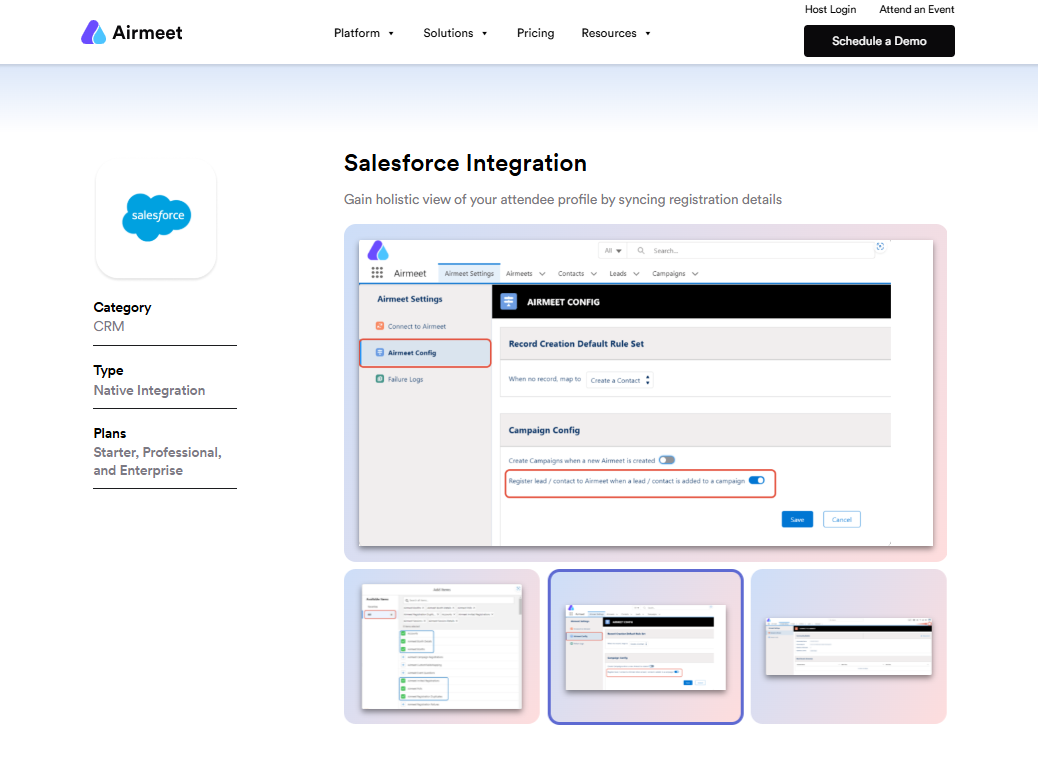Click the Schedule a Demo button
1038x765 pixels.
click(879, 41)
